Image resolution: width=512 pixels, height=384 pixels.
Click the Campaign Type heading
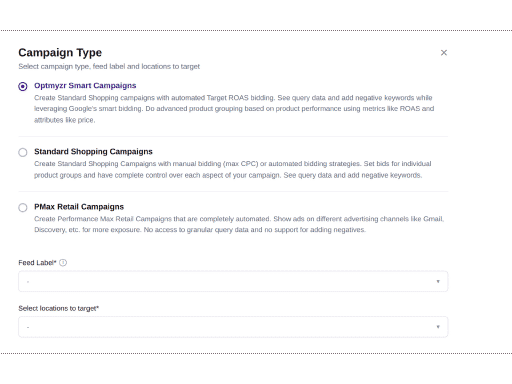(x=60, y=53)
